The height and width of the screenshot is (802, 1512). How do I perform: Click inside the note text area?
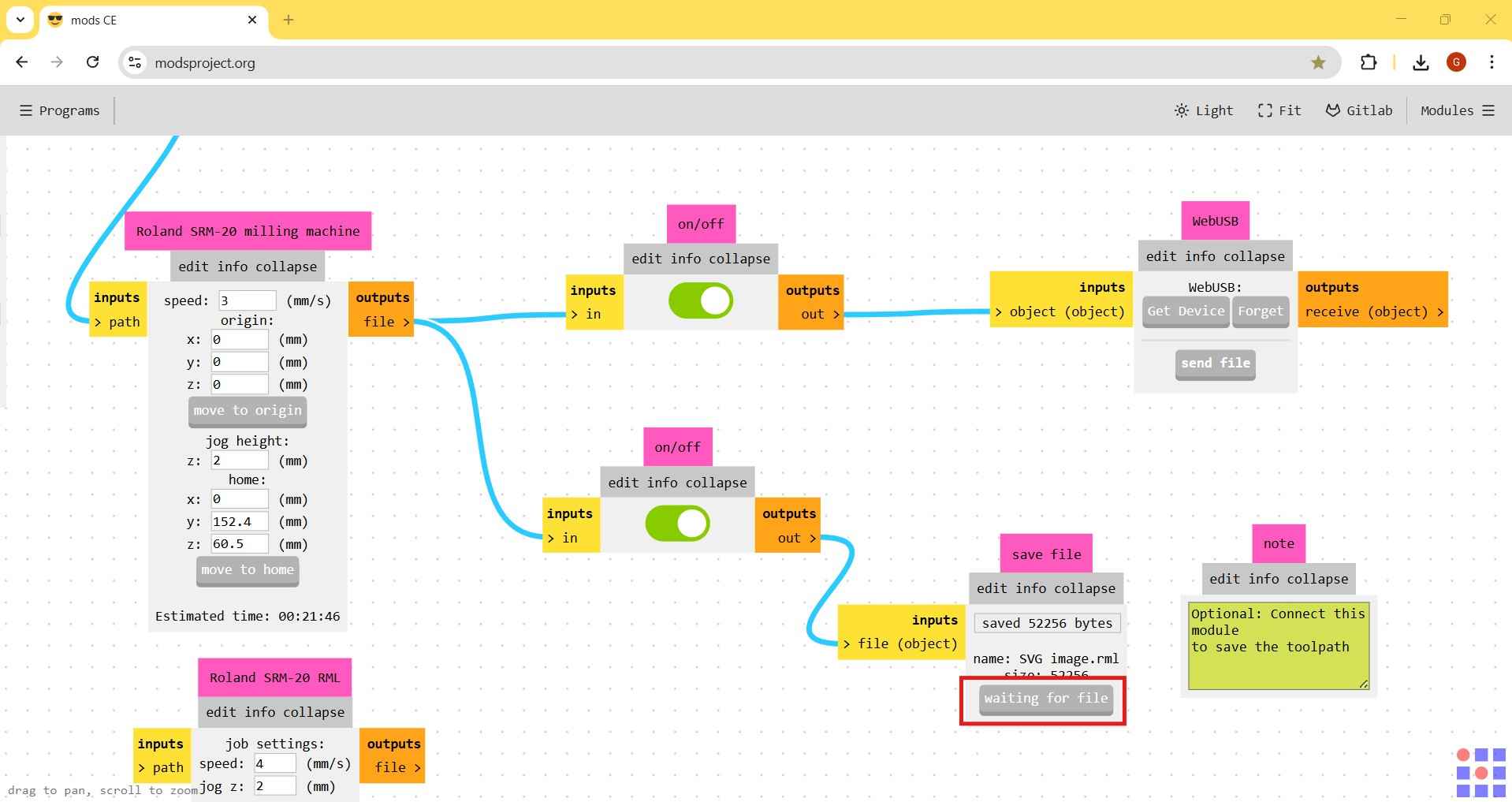click(1279, 646)
